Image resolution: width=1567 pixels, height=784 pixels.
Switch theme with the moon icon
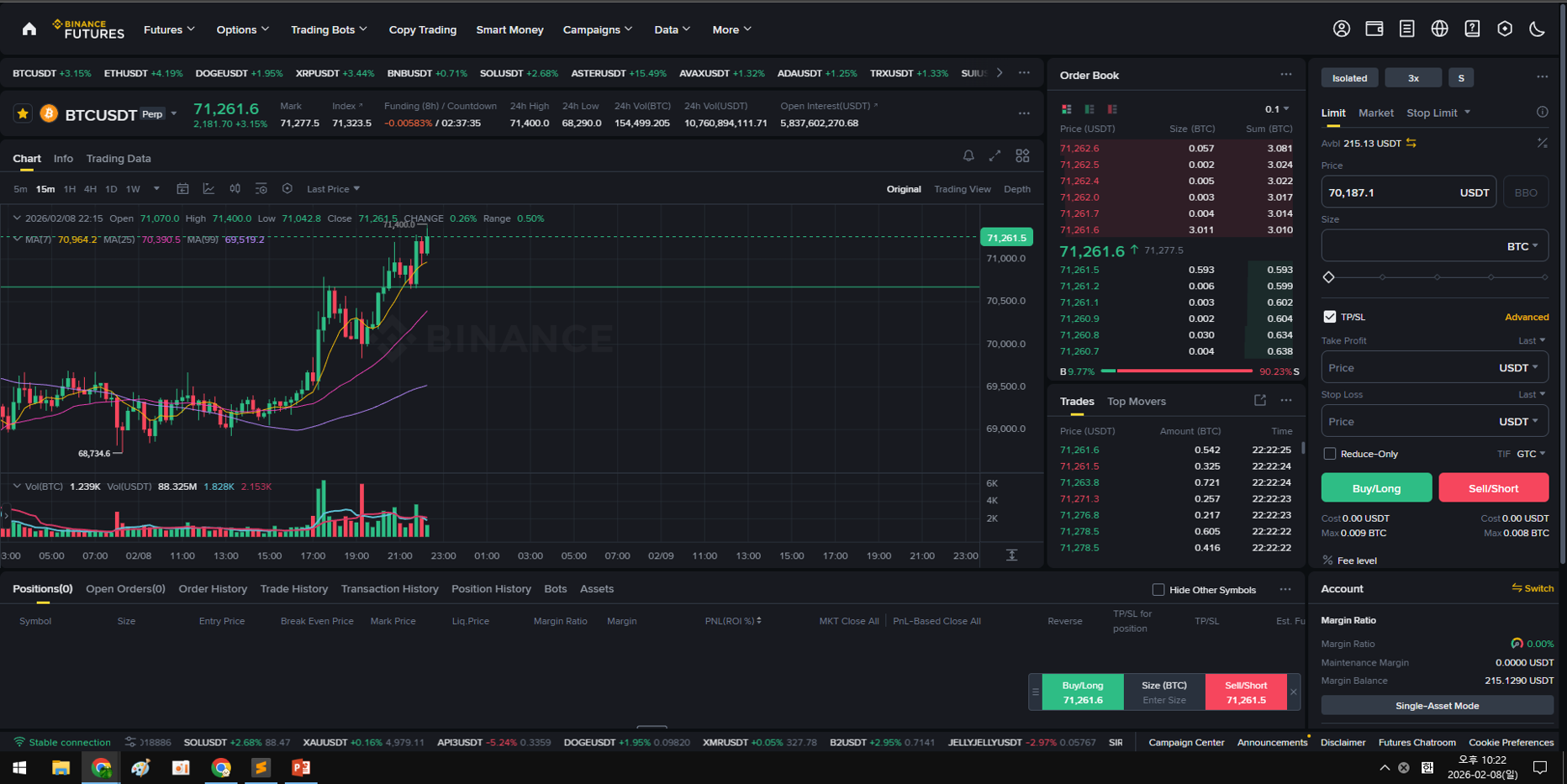point(1537,29)
